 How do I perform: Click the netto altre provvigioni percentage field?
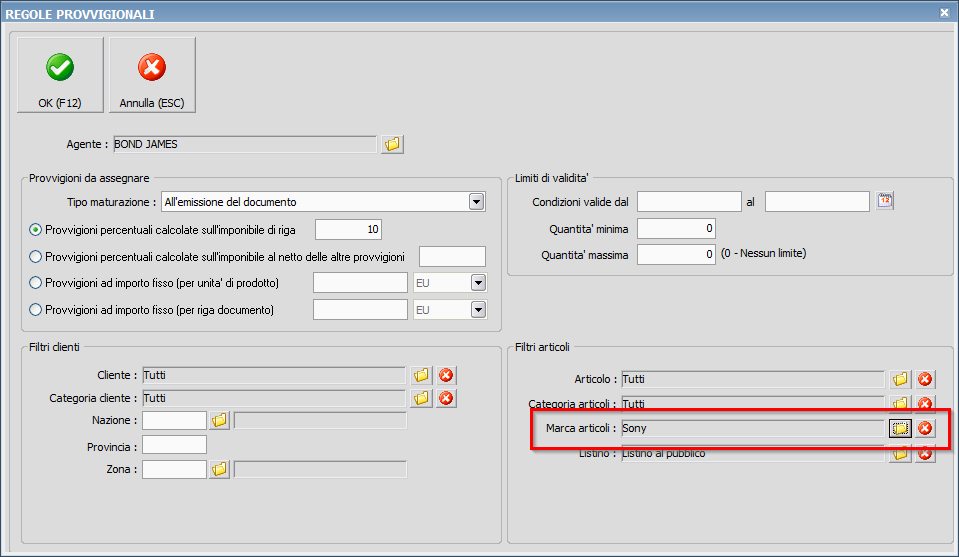click(452, 257)
